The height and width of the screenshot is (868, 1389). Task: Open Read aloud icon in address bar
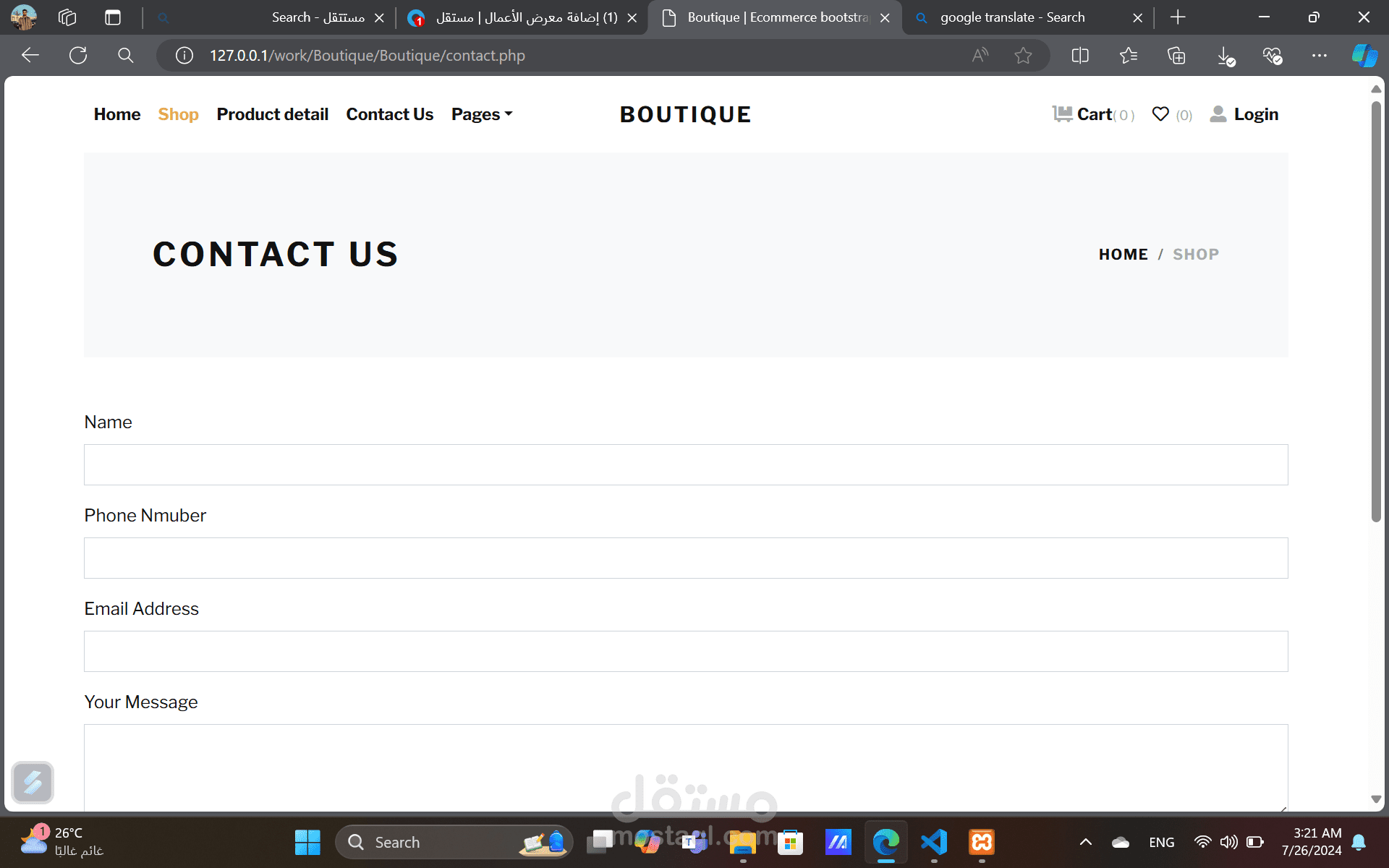coord(980,56)
